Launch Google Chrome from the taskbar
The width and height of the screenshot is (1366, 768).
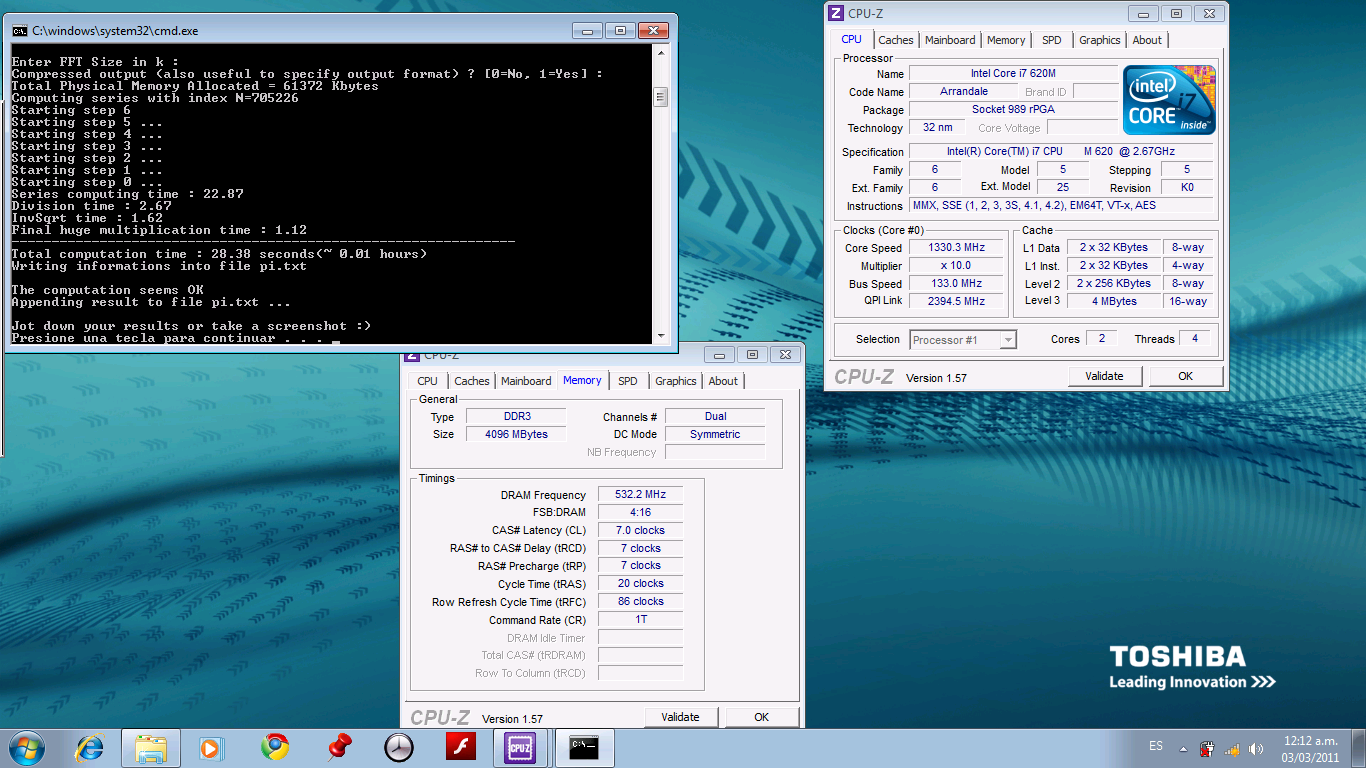click(275, 747)
